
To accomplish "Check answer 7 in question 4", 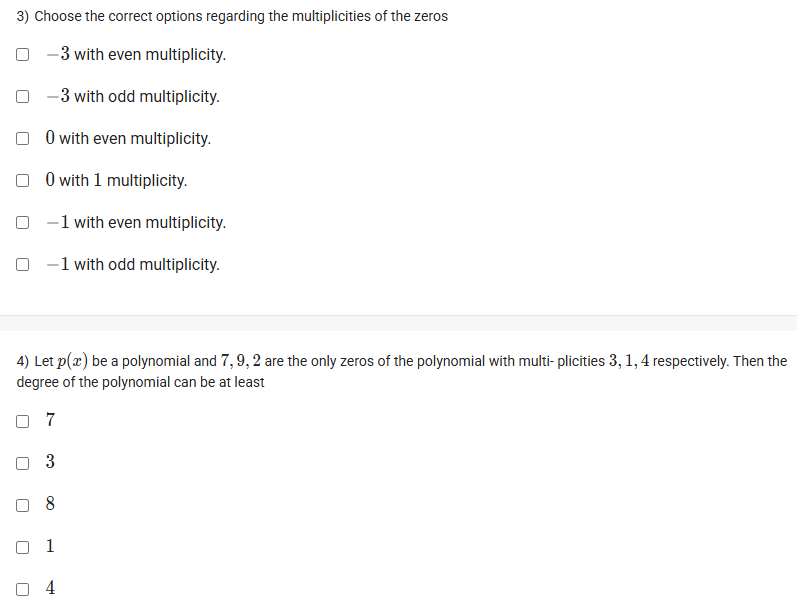I will click(x=22, y=421).
